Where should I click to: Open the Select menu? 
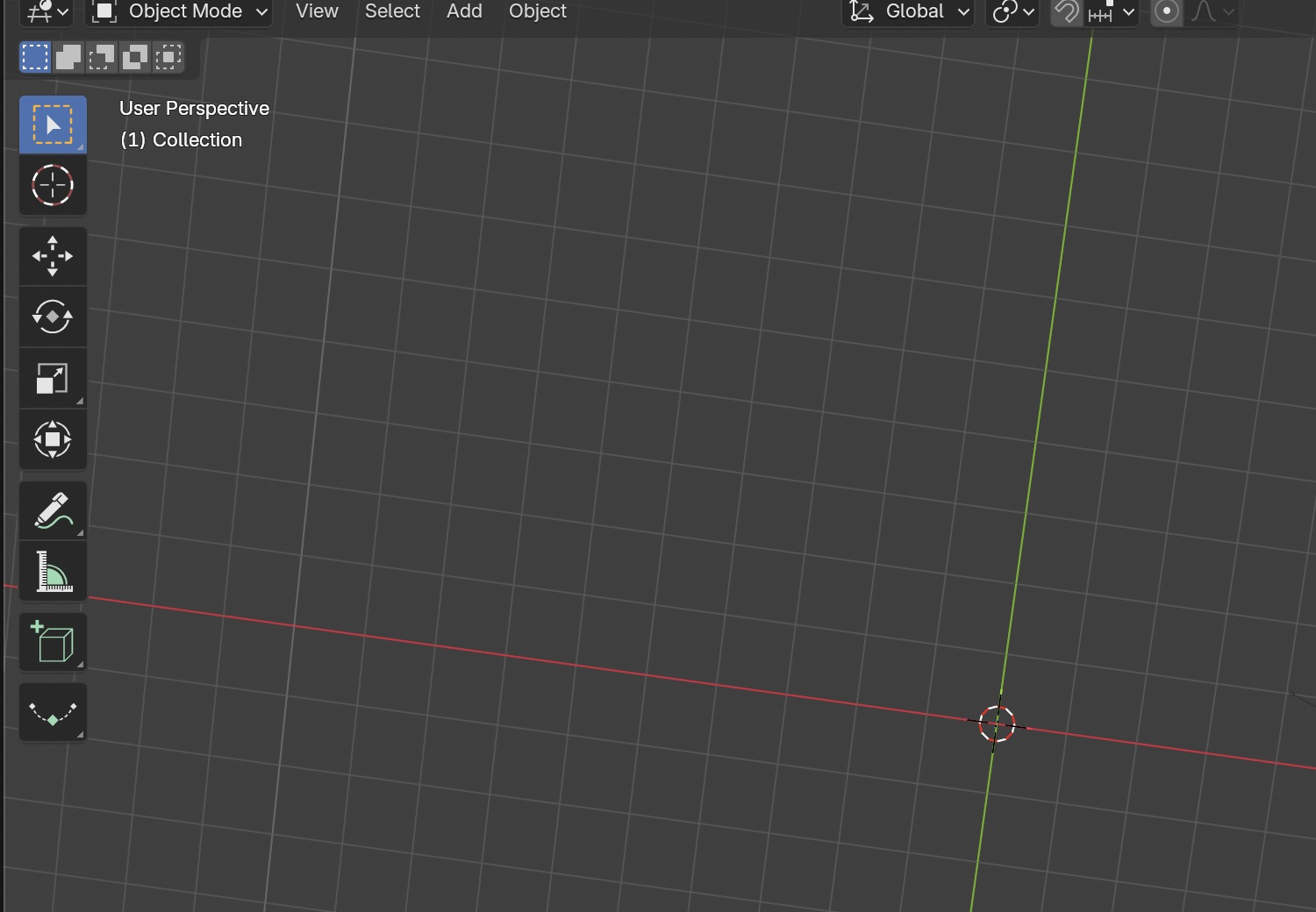[x=392, y=11]
